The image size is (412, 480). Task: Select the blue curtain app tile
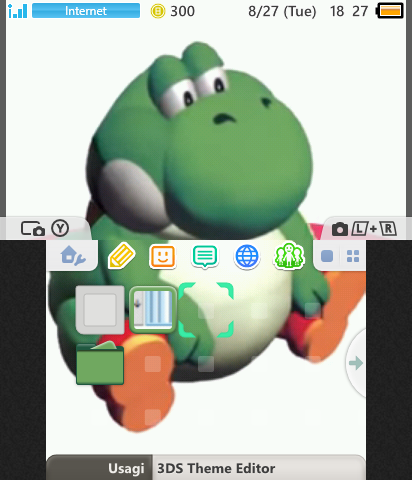click(153, 310)
